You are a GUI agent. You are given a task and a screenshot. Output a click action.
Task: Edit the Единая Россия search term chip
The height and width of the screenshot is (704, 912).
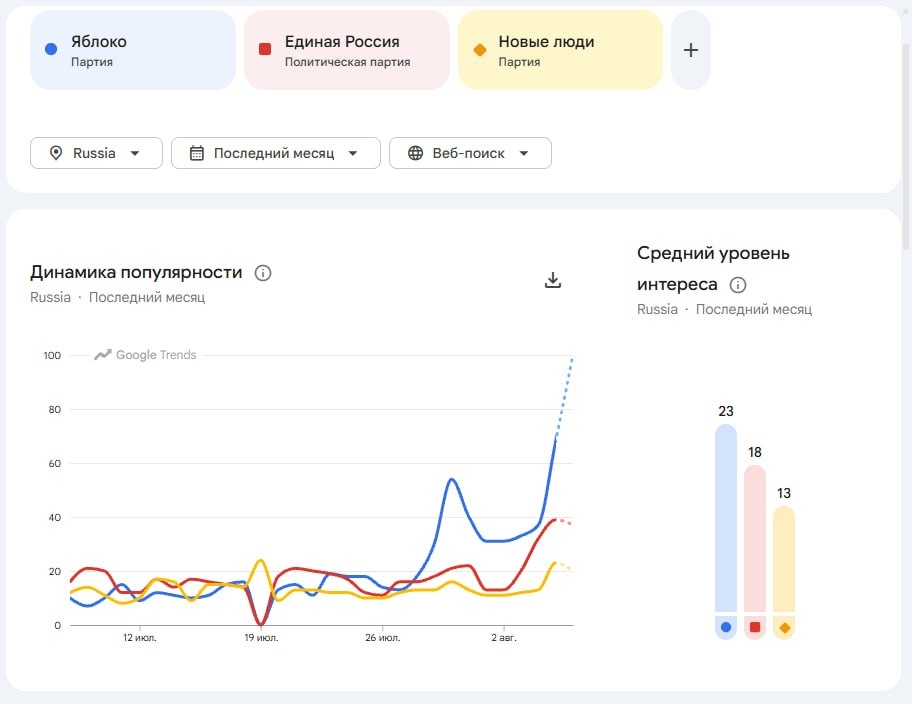coord(347,50)
